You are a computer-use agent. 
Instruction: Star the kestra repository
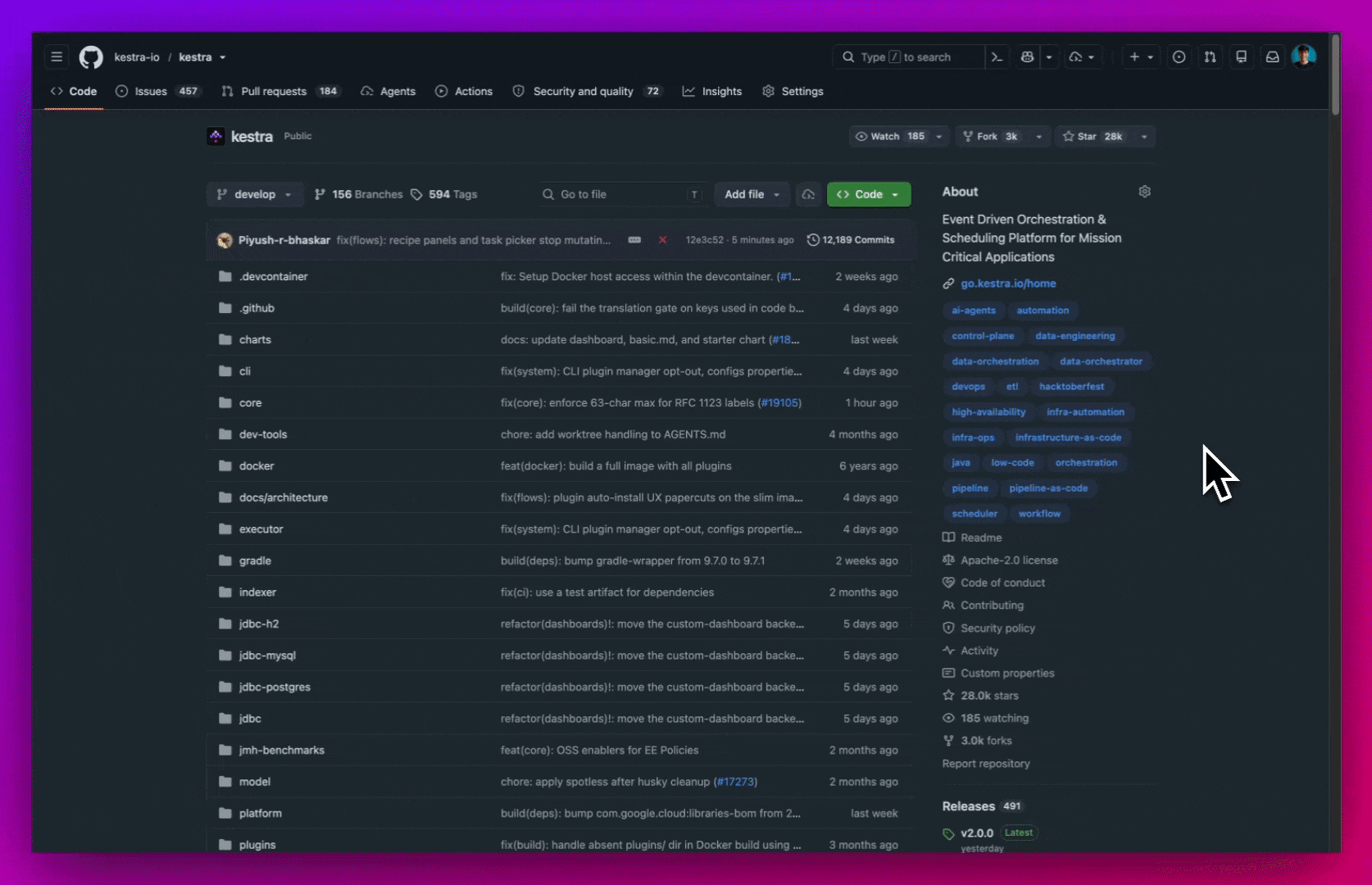tap(1093, 137)
